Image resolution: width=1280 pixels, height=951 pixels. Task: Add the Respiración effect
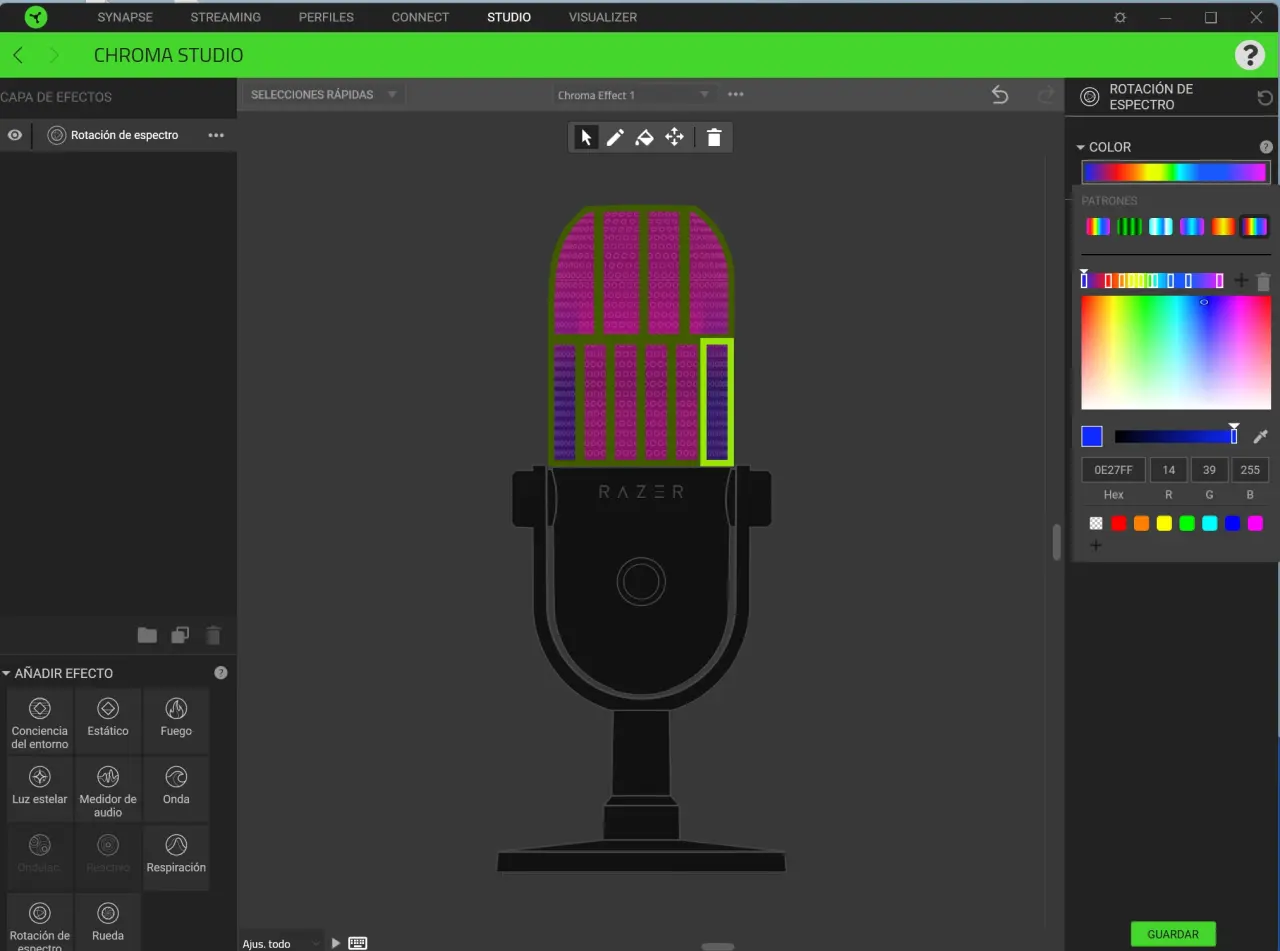click(x=176, y=855)
